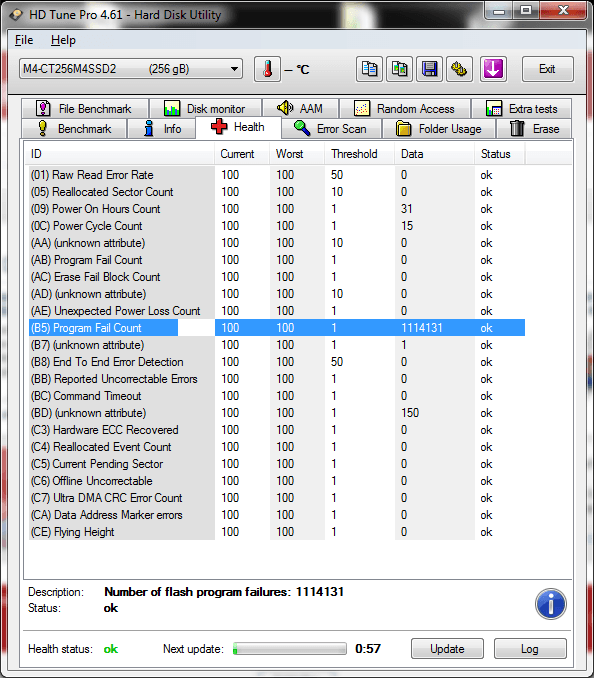Click the Worst column header
This screenshot has height=678, width=594.
[x=297, y=154]
